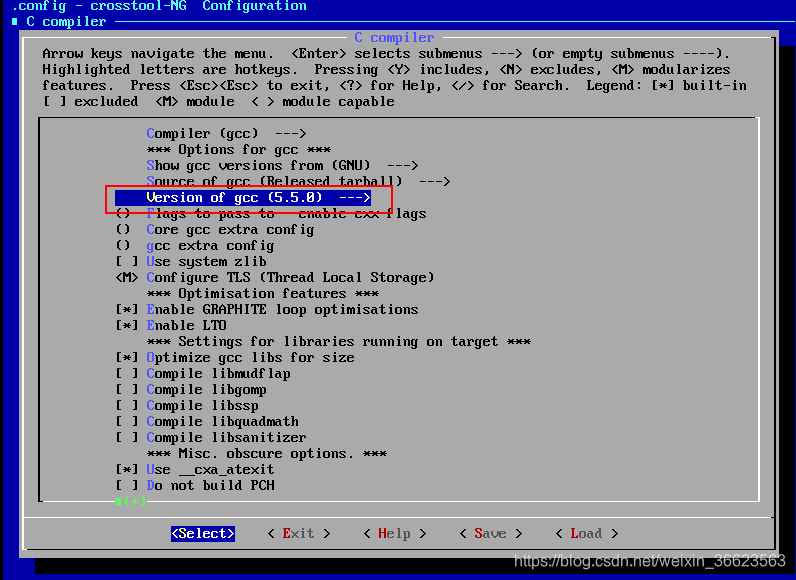Change Configure TLS (Thread Local Storage) state
796x580 pixels.
[275, 278]
